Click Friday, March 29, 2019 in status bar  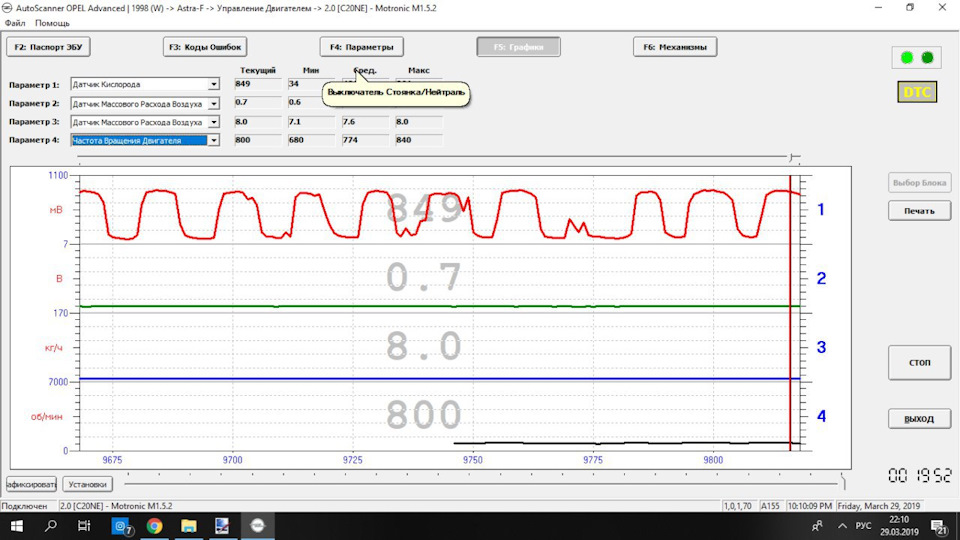[x=879, y=506]
